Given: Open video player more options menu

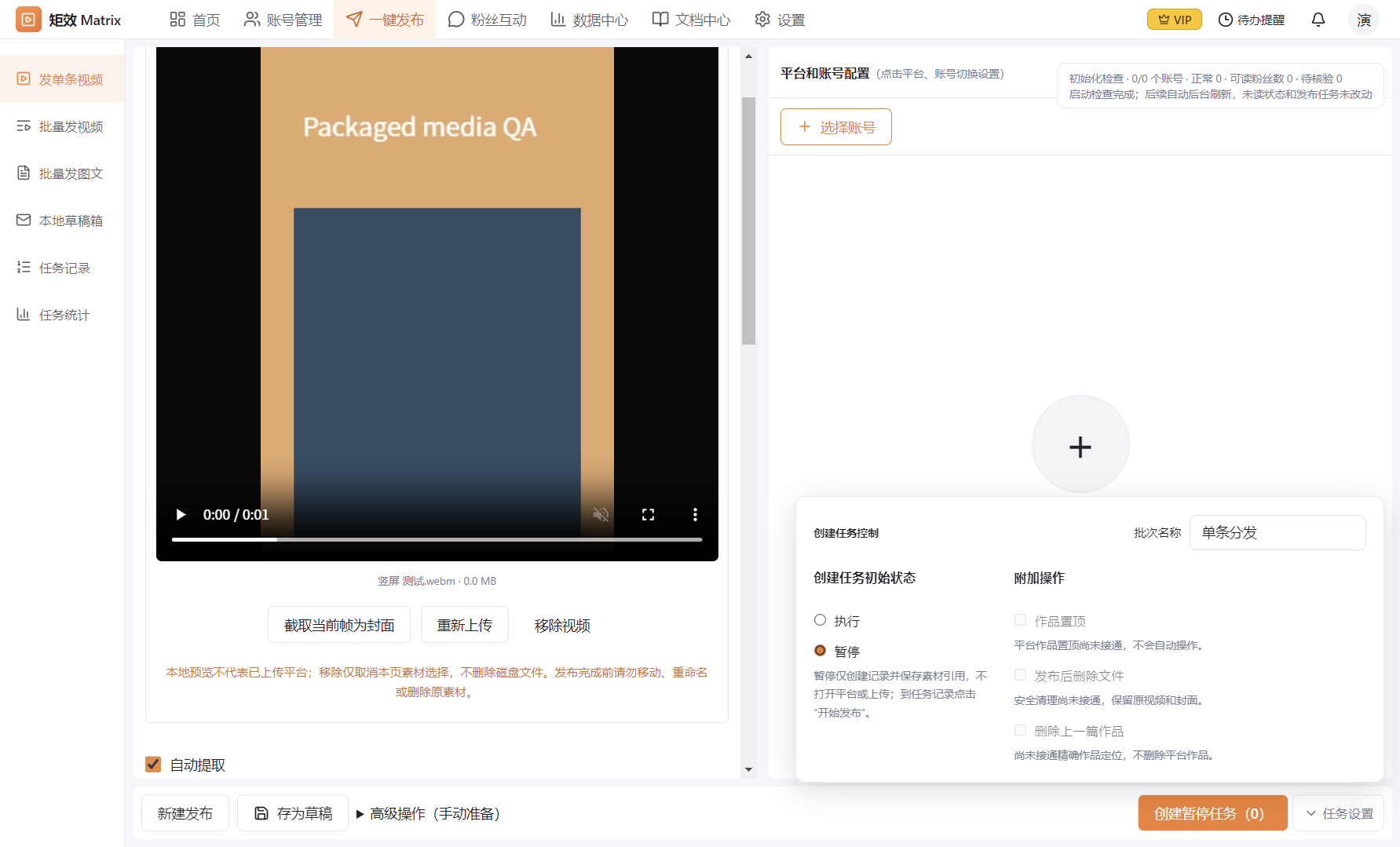Looking at the screenshot, I should click(695, 514).
